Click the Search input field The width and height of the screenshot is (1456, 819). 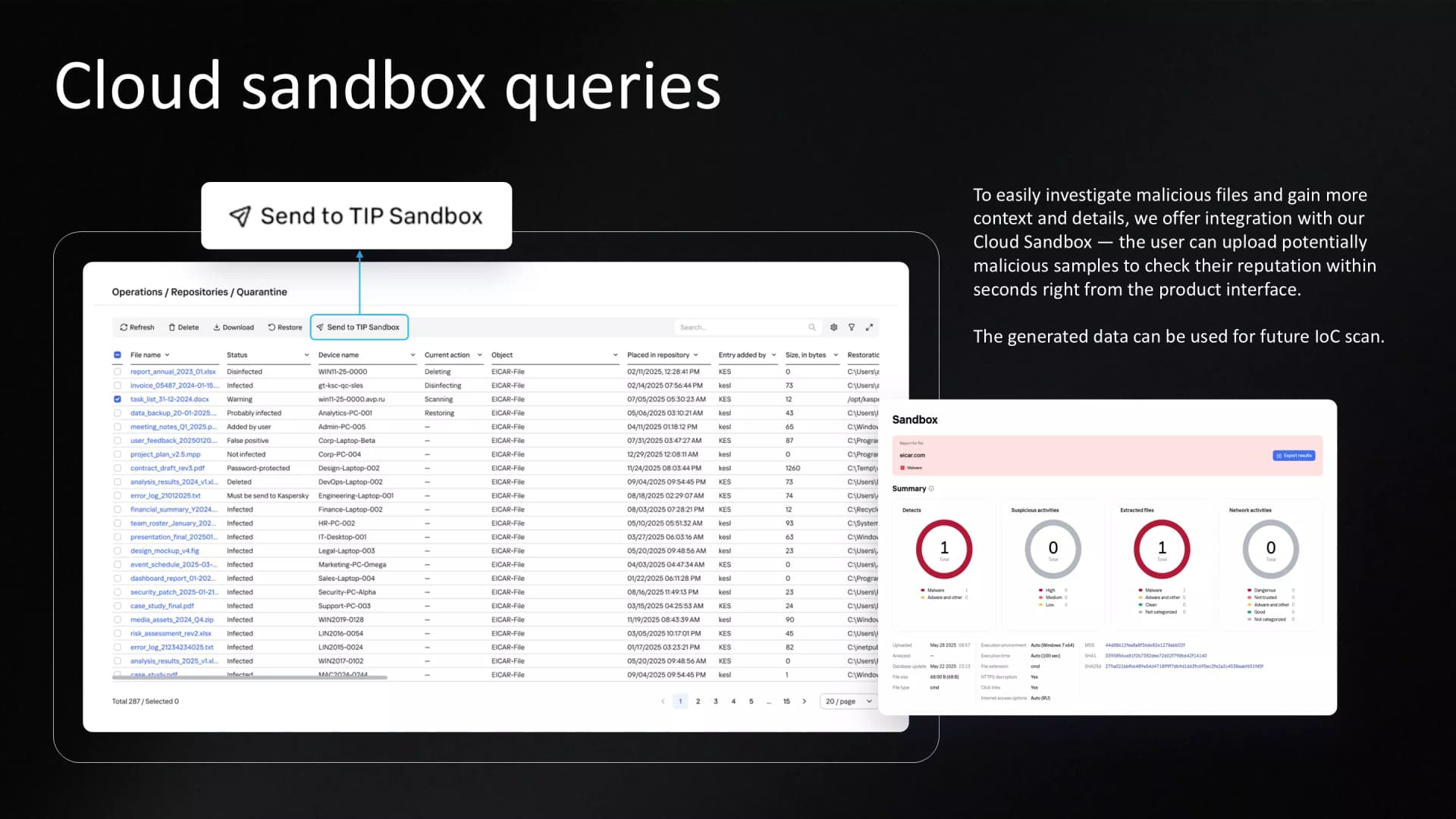tap(748, 328)
